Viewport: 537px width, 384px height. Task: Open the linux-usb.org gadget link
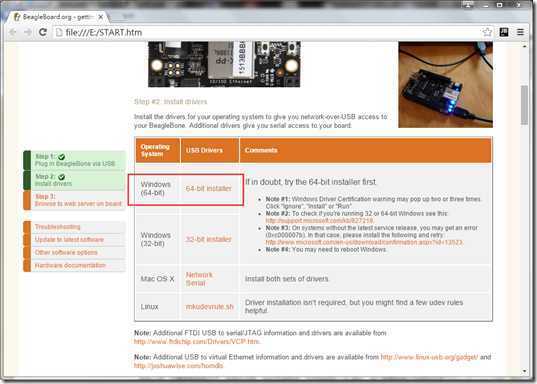[429, 357]
